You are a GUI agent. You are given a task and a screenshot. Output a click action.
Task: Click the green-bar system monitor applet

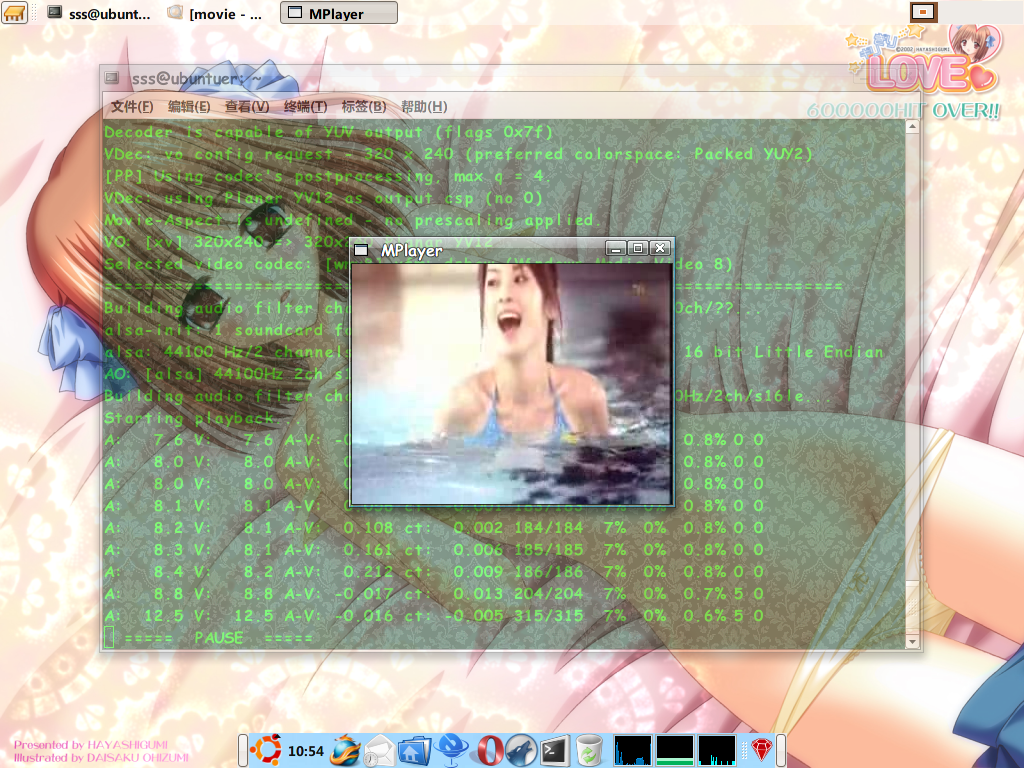(x=675, y=750)
